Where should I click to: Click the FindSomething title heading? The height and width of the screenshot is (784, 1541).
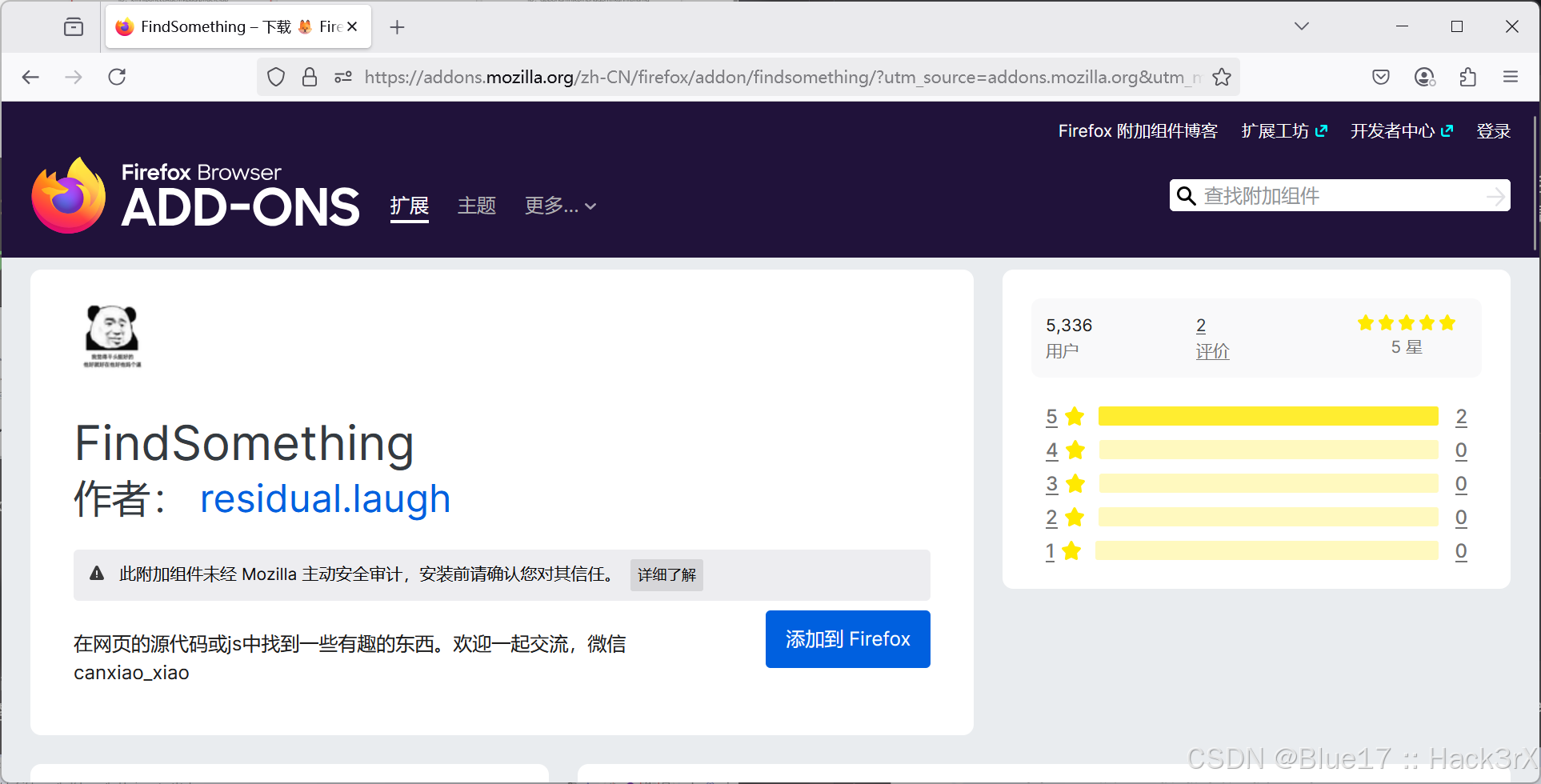(245, 443)
